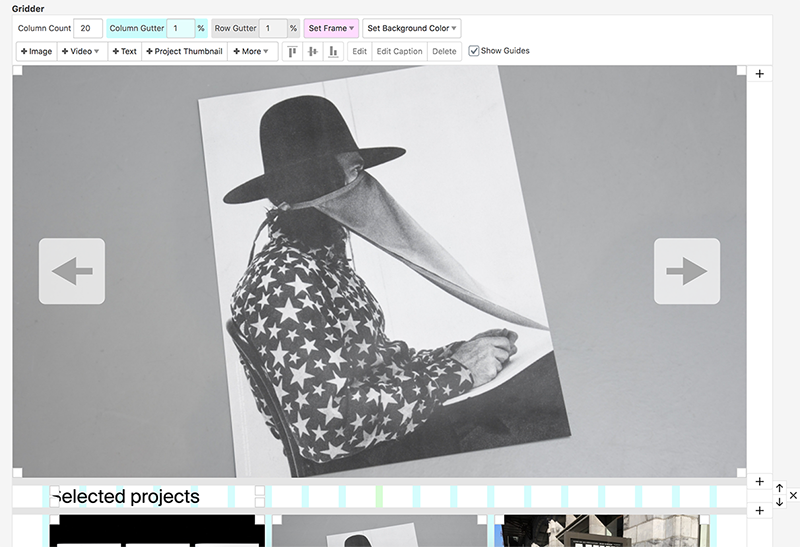Align selected element to top
800x547 pixels.
click(x=292, y=51)
